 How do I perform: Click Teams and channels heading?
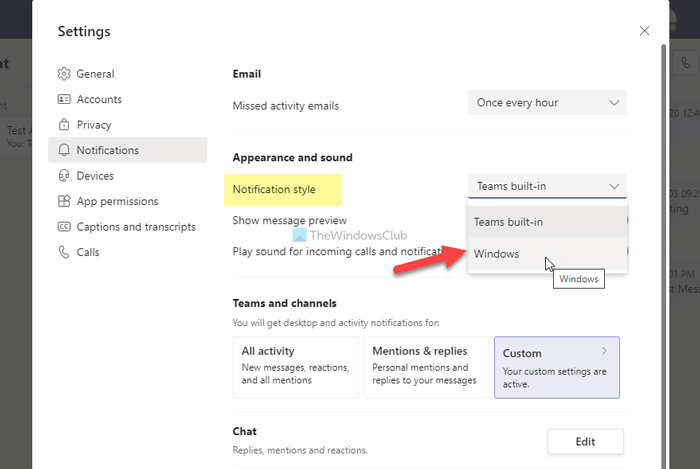coord(284,303)
